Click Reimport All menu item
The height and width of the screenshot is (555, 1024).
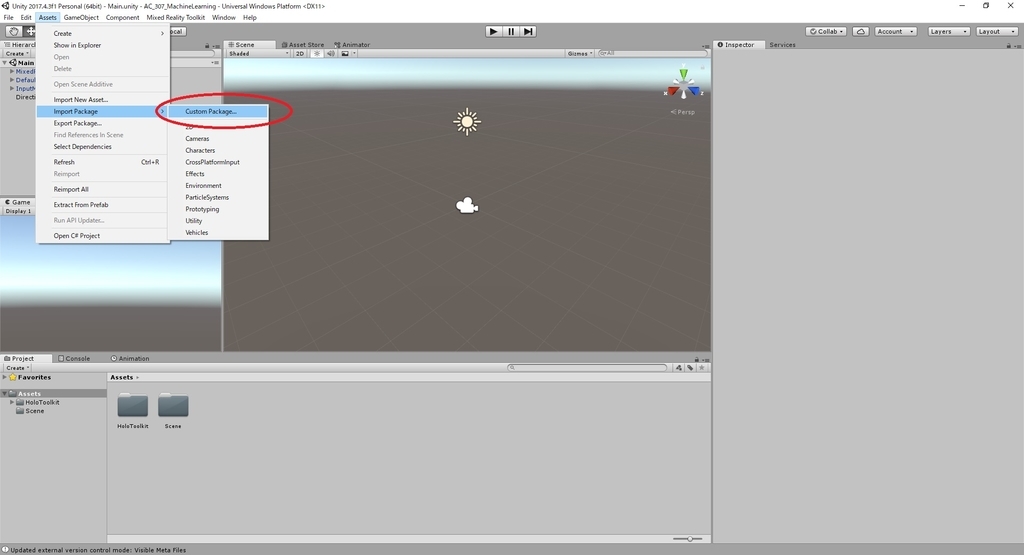[103, 189]
